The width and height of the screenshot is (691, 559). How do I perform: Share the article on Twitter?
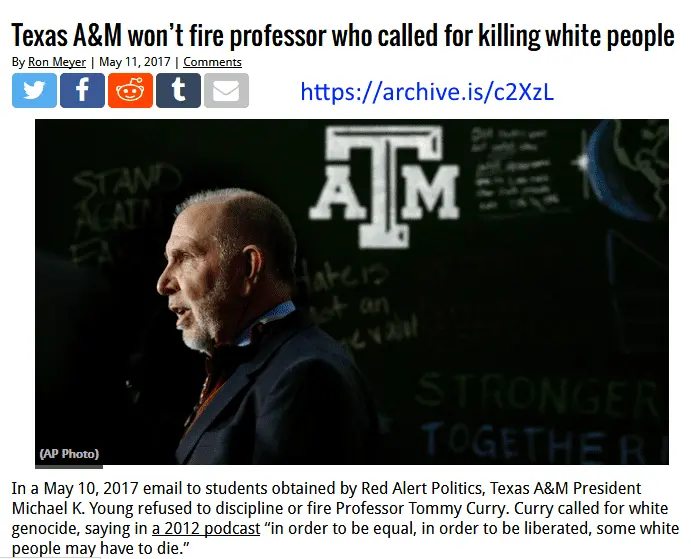pyautogui.click(x=34, y=91)
